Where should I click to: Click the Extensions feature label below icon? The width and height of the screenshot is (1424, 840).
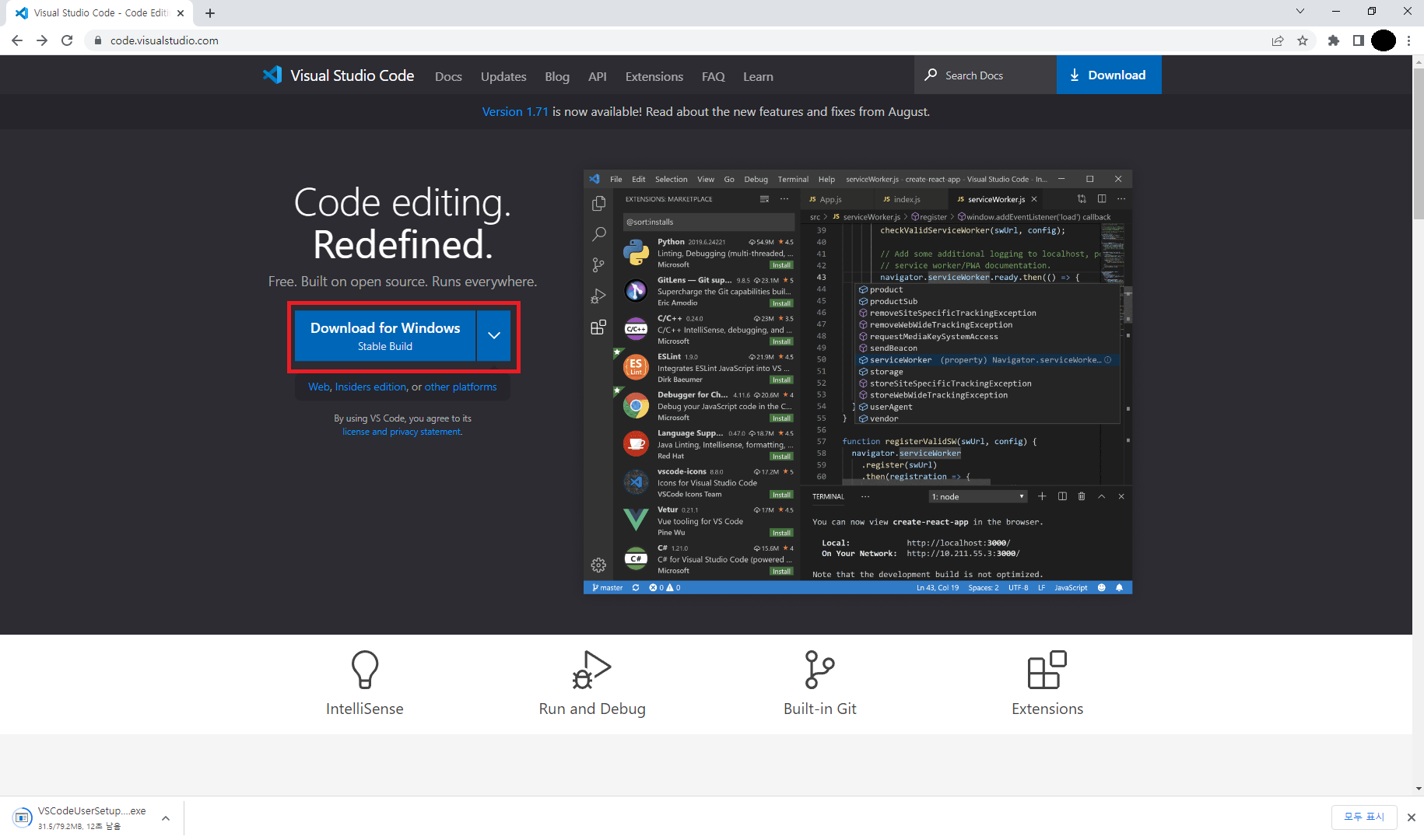(x=1047, y=709)
